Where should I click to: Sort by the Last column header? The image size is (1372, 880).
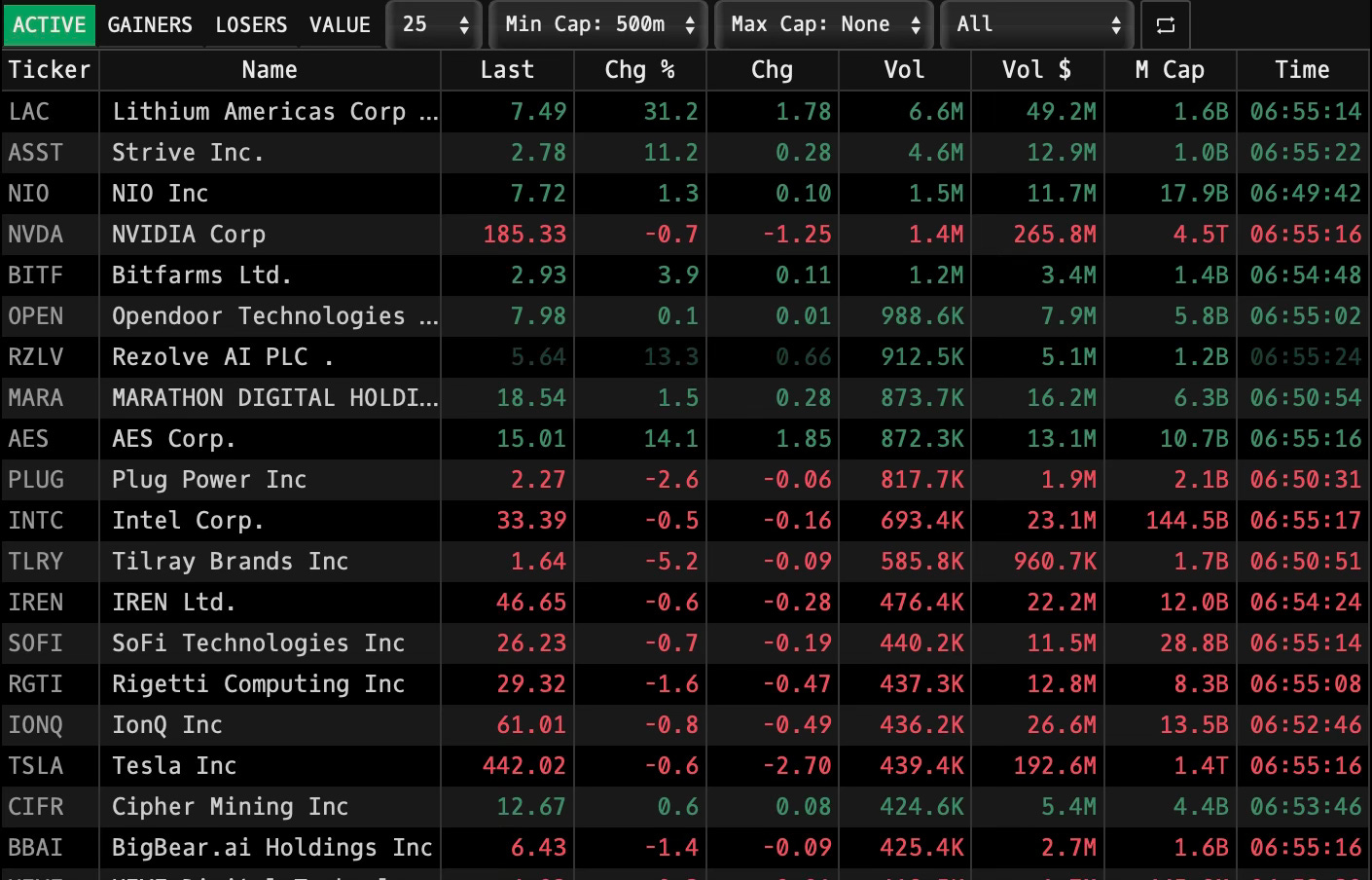tap(507, 70)
